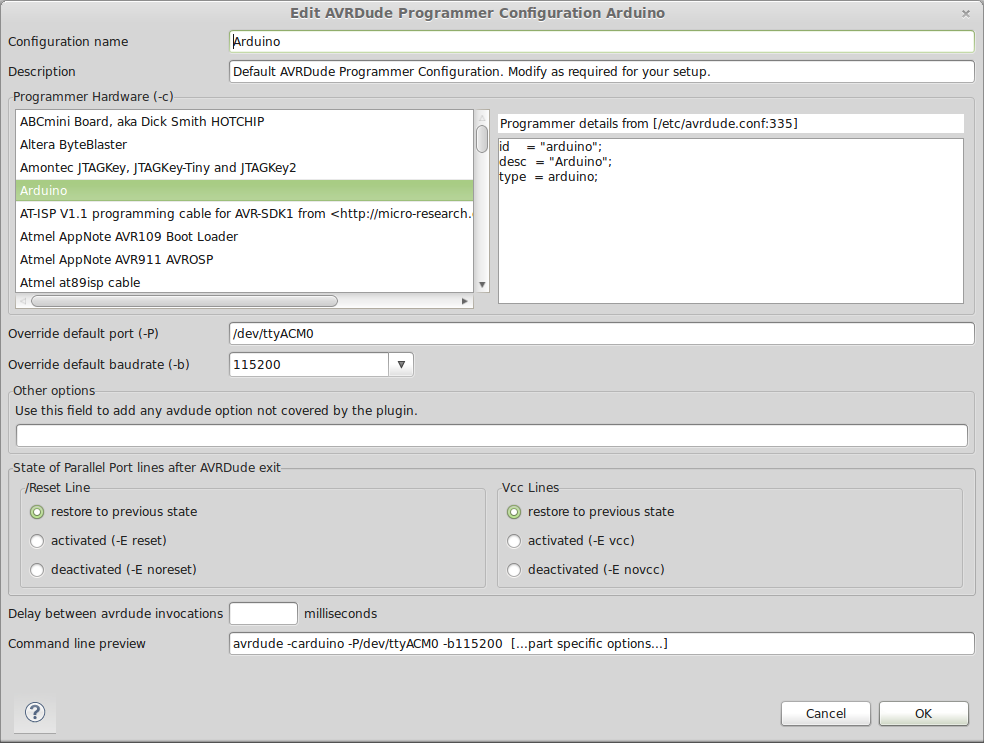Close the dialog with the X icon
This screenshot has height=743, width=984.
pos(966,13)
